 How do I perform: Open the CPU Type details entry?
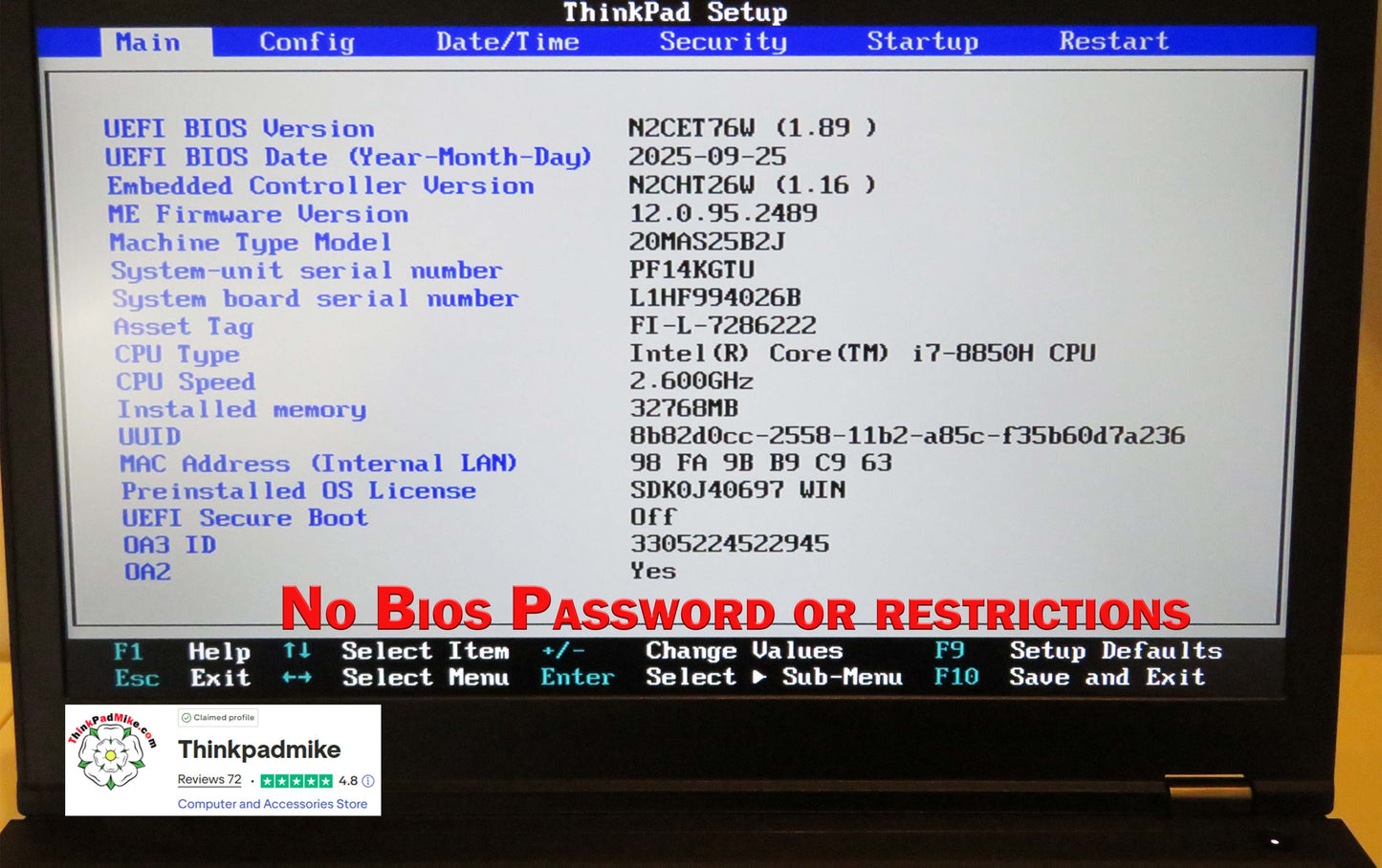point(177,354)
